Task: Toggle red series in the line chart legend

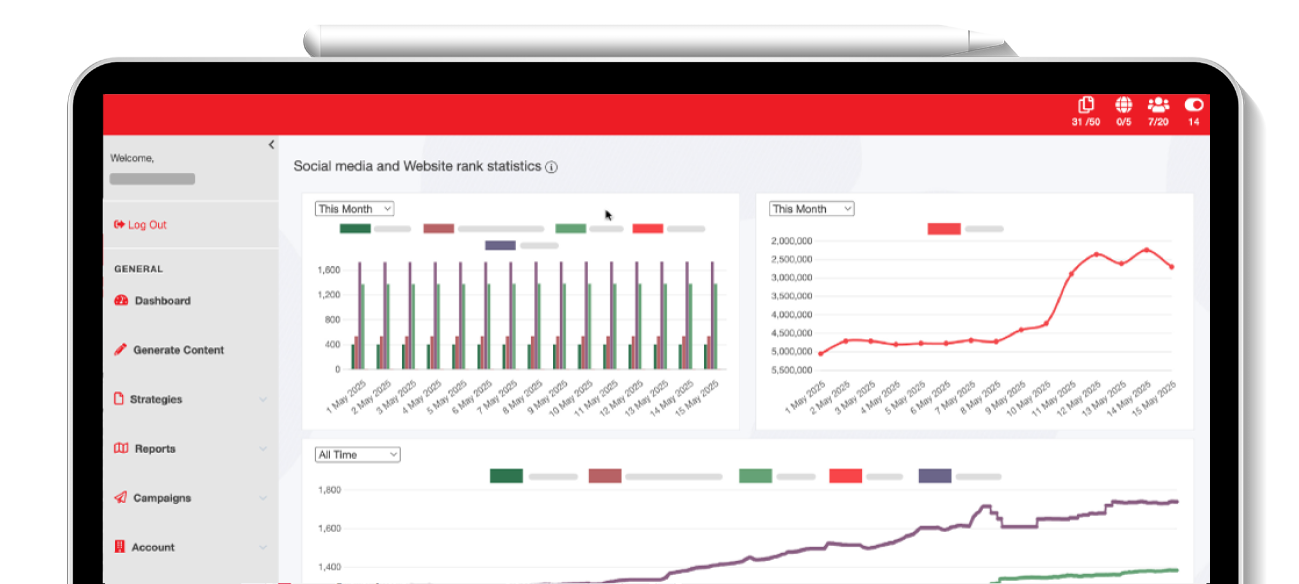Action: (x=944, y=229)
